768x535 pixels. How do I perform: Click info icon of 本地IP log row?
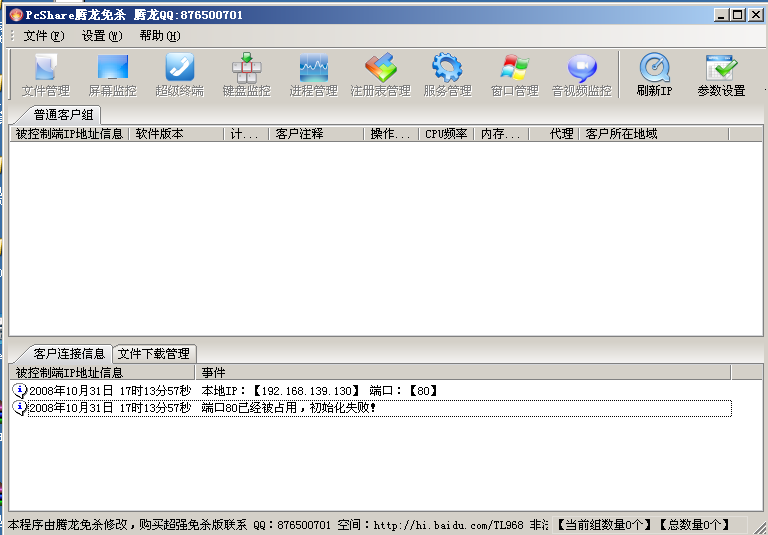(19, 390)
